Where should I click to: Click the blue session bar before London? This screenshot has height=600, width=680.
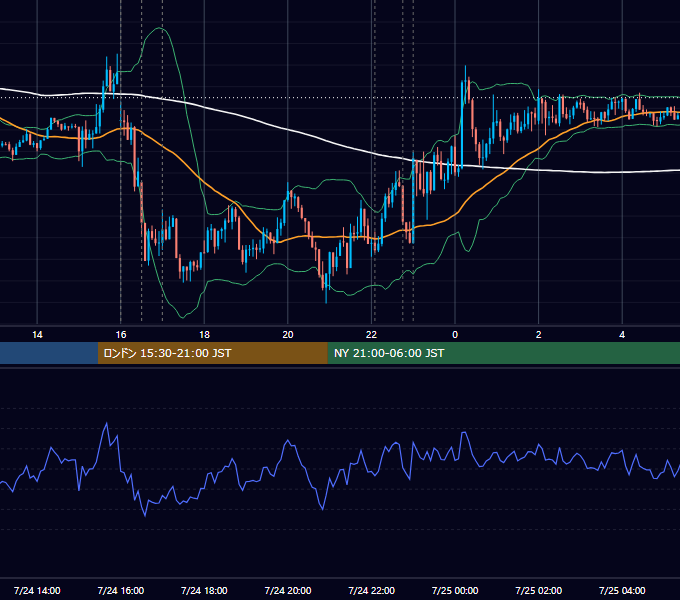(x=49, y=353)
